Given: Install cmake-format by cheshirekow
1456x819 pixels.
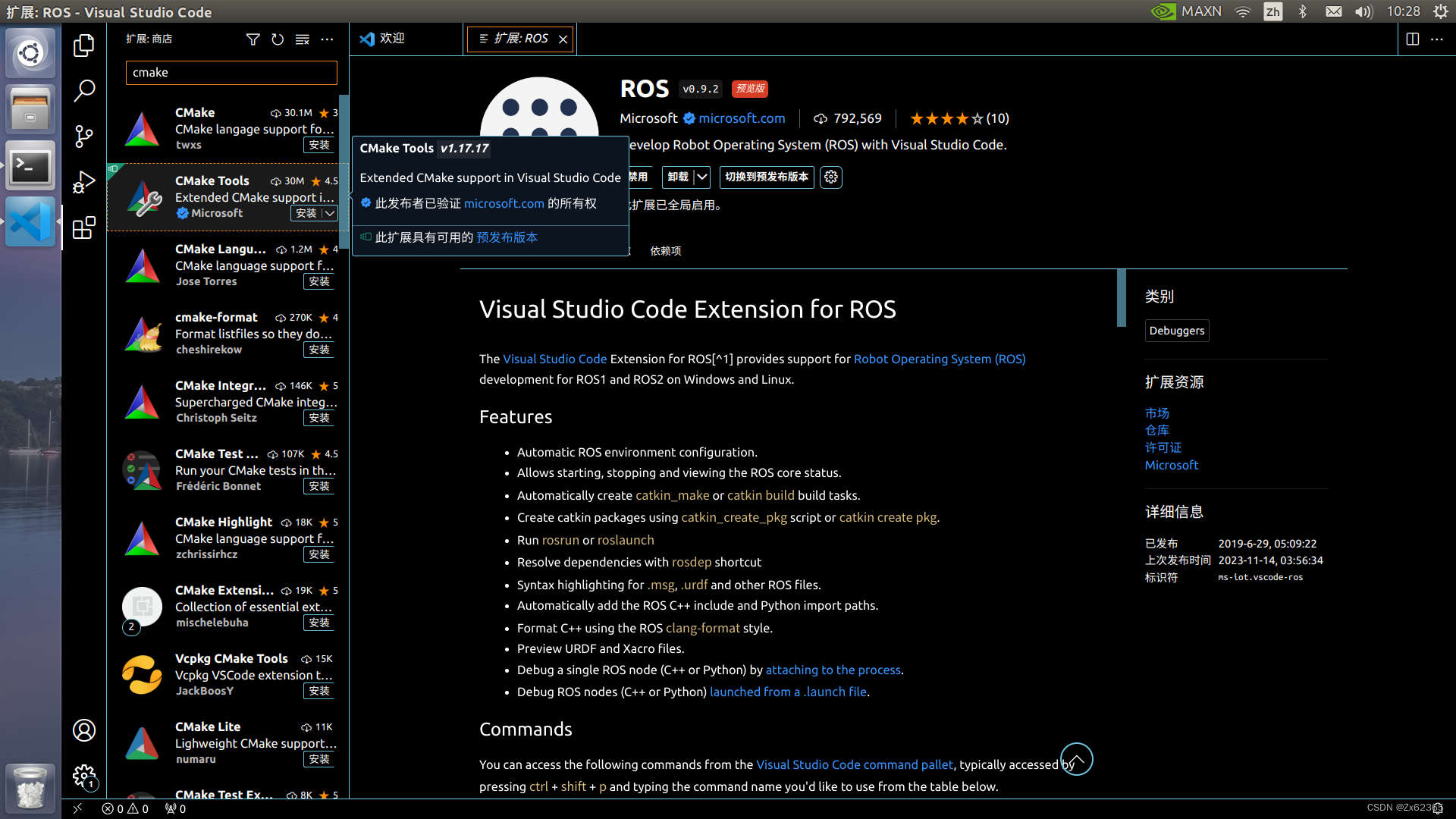Looking at the screenshot, I should (x=319, y=350).
